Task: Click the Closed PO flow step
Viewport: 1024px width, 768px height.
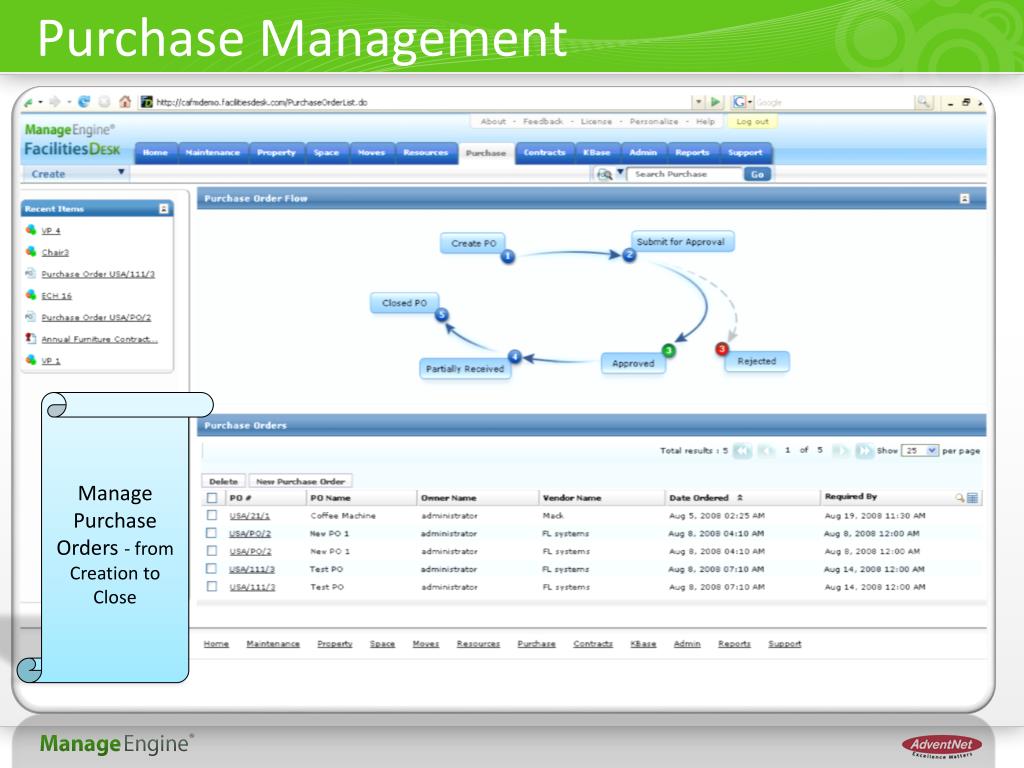Action: pos(404,303)
